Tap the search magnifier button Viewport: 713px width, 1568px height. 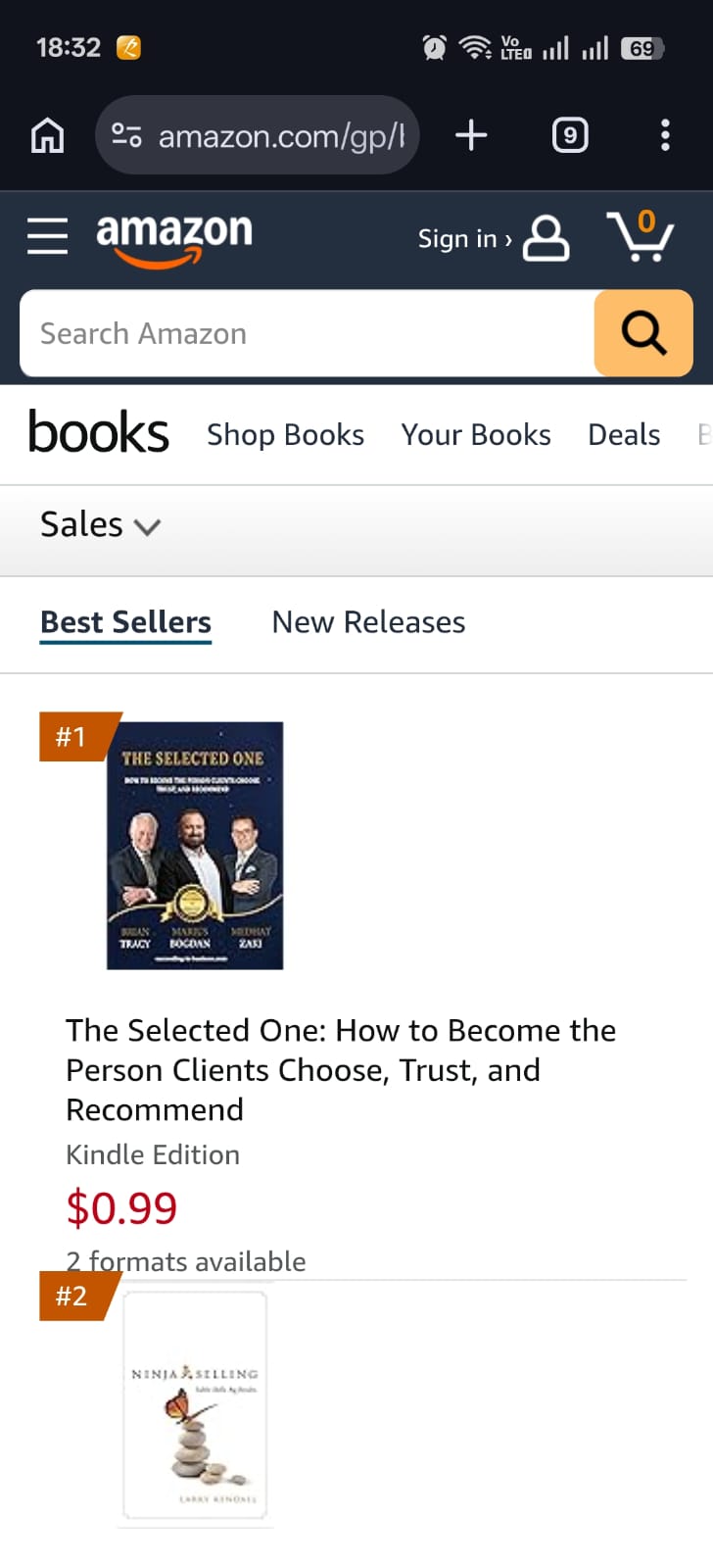coord(643,333)
